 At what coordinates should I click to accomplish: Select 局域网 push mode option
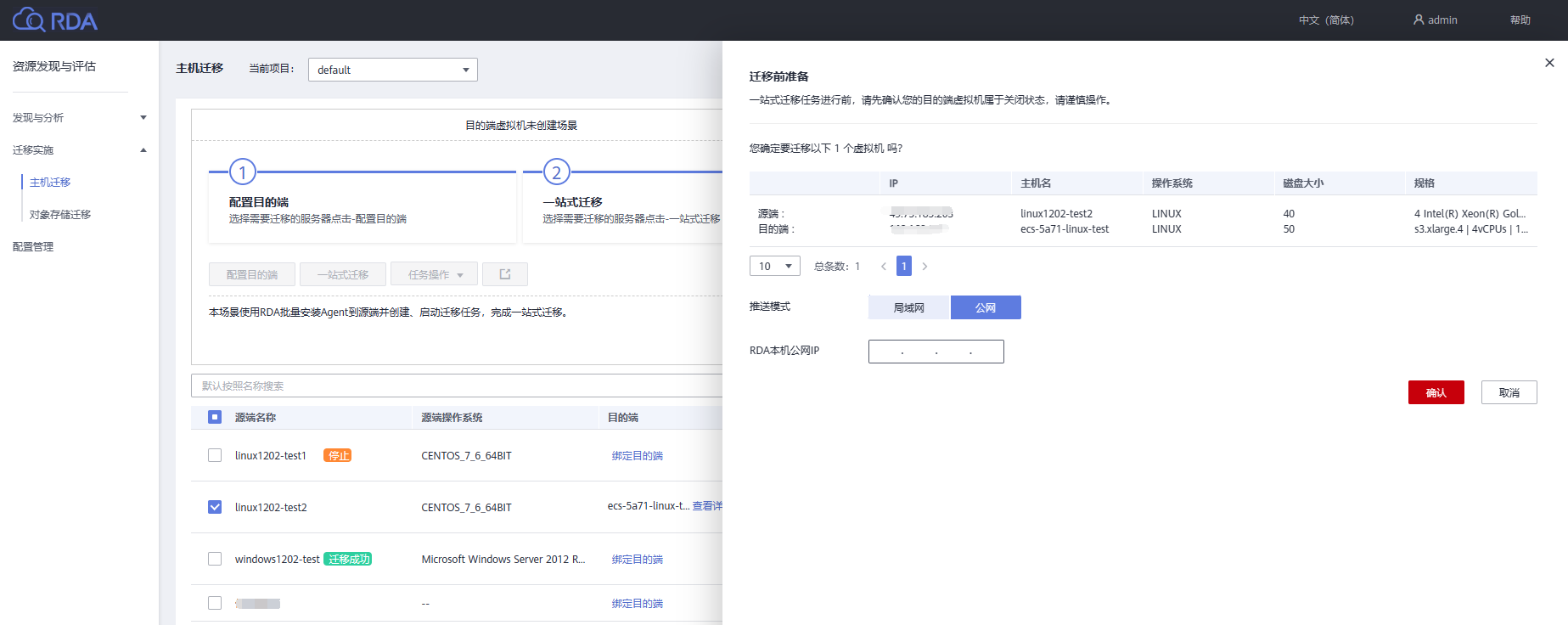pyautogui.click(x=908, y=307)
